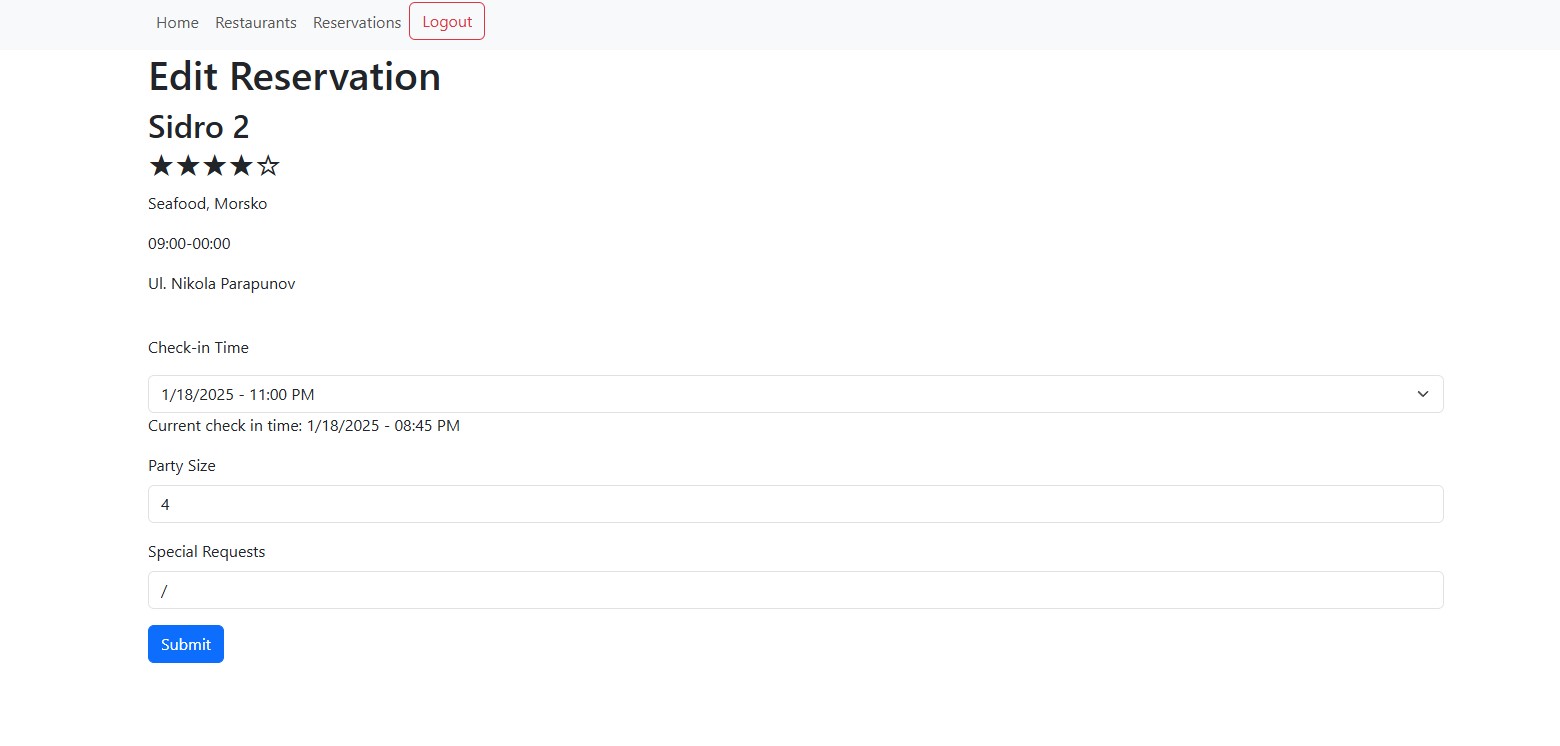Click the Special Requests label
Screen dimensions: 1560x746
coord(207,552)
